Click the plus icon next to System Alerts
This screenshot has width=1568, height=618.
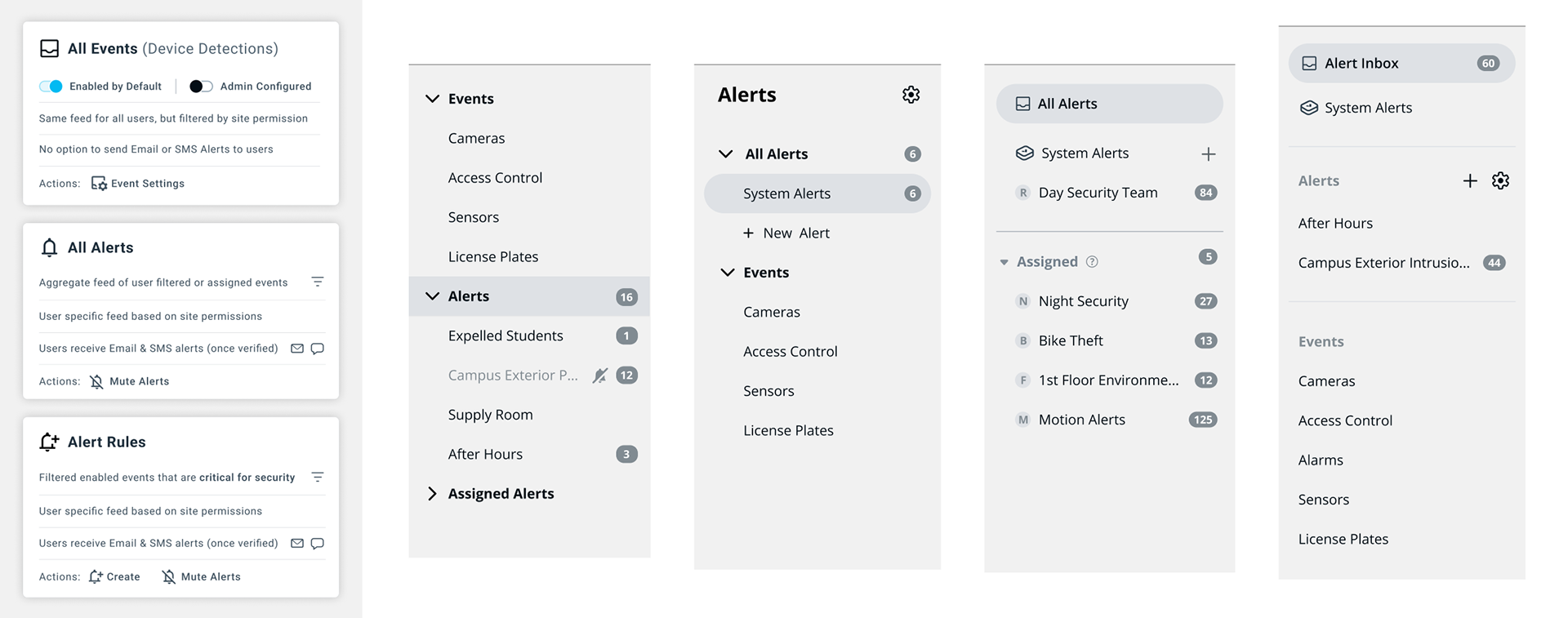pyautogui.click(x=1209, y=154)
